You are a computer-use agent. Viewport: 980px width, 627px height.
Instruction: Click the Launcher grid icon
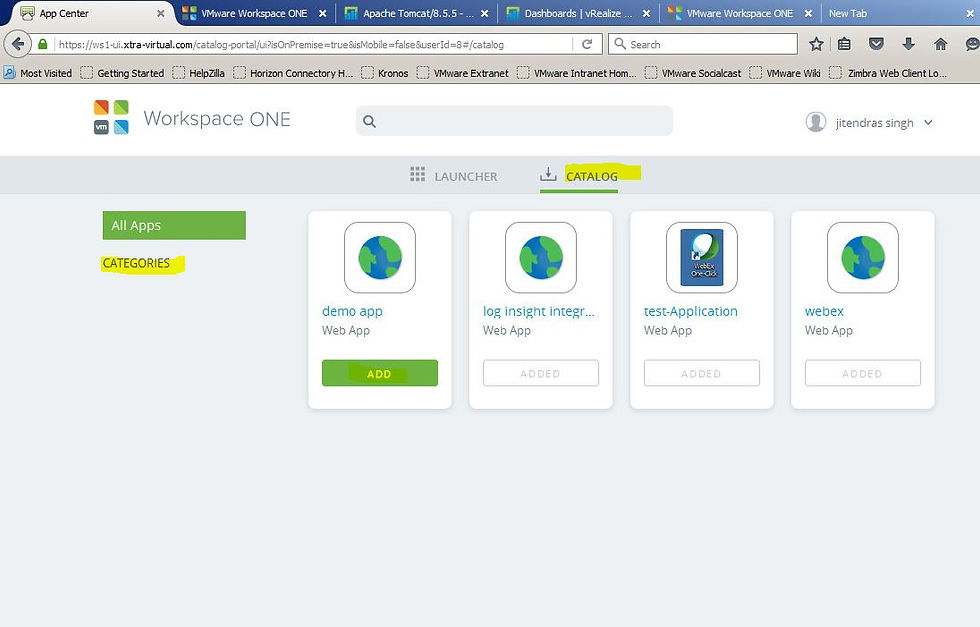coord(418,174)
